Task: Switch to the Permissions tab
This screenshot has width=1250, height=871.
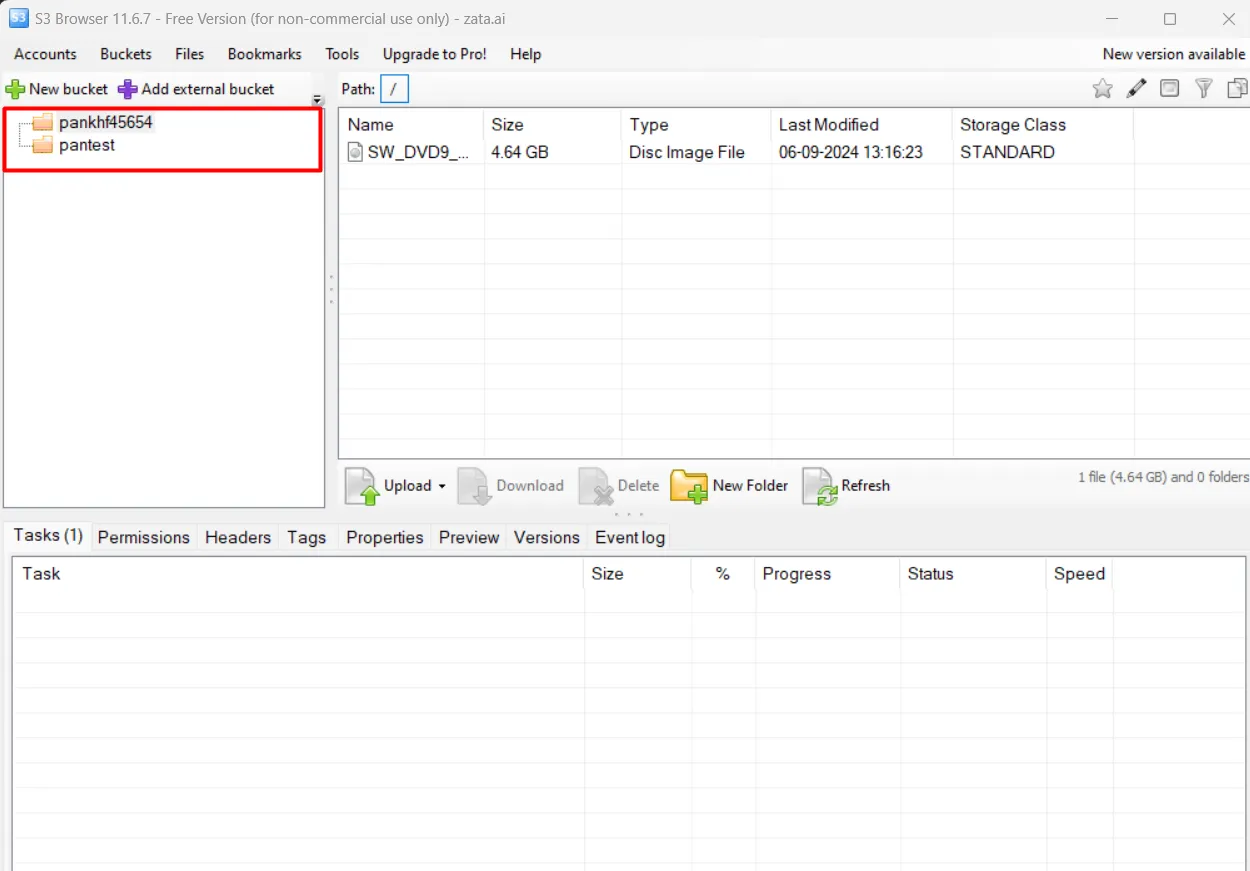Action: click(144, 538)
